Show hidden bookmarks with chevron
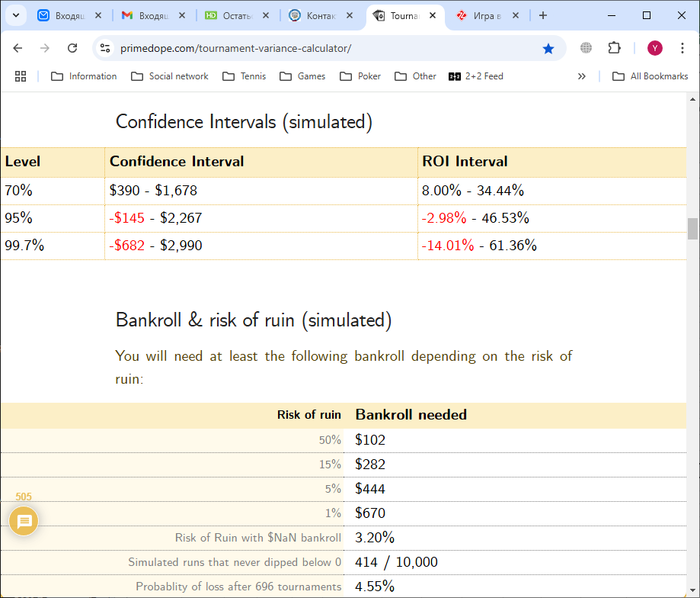The width and height of the screenshot is (700, 598). coord(582,76)
